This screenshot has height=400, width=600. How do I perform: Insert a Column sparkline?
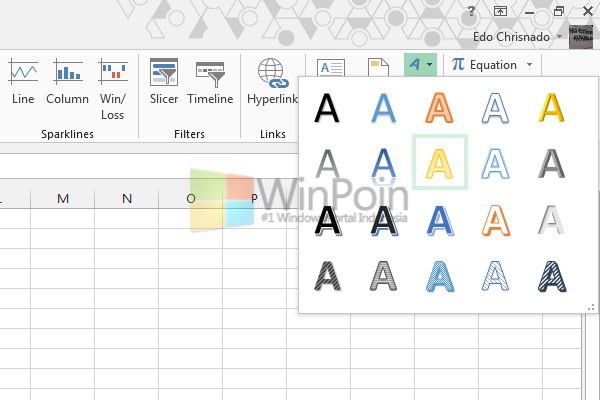(x=67, y=82)
